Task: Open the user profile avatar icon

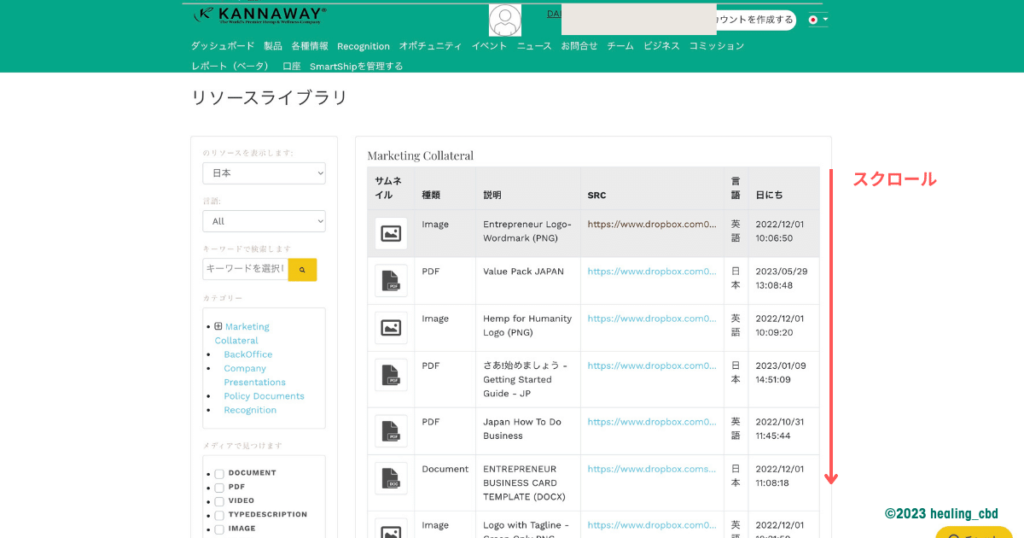Action: click(505, 20)
